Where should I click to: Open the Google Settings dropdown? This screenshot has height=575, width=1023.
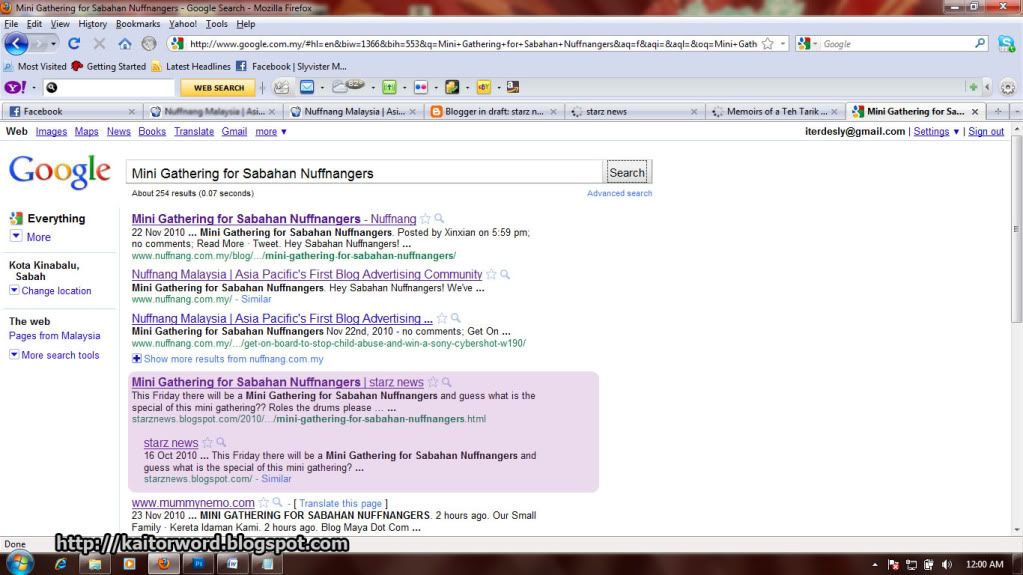(x=936, y=131)
